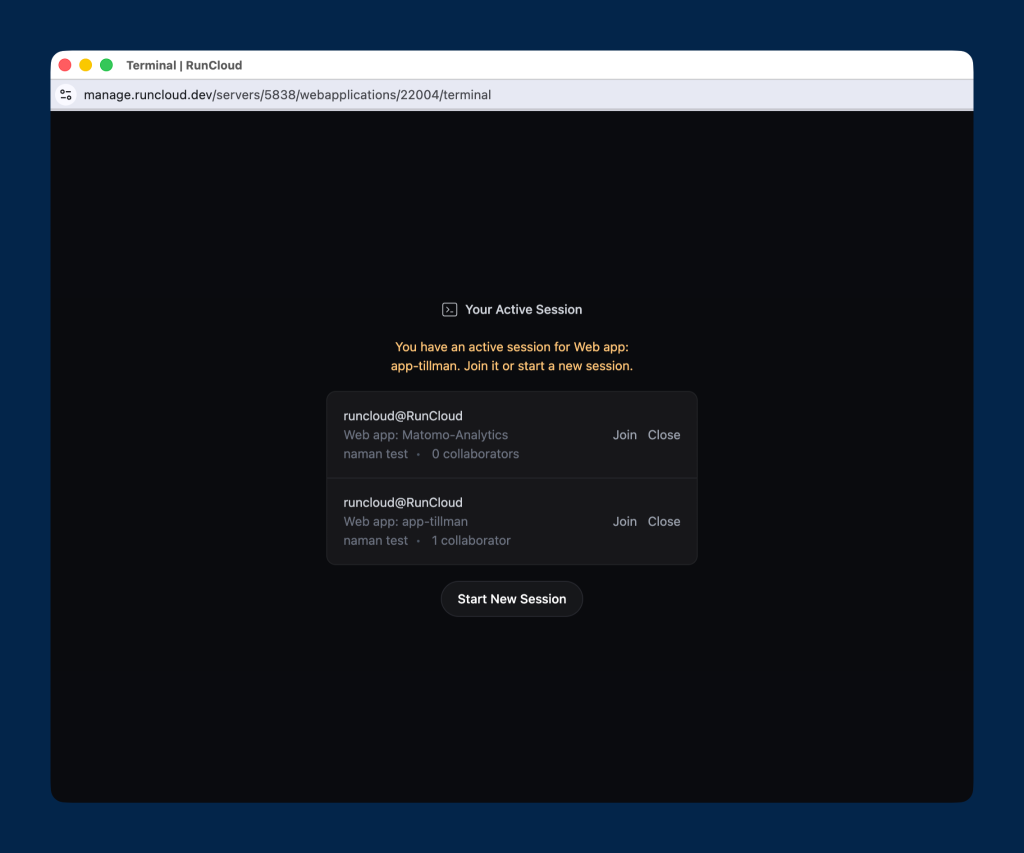1024x853 pixels.
Task: Join the Matomo-Analytics session
Action: click(624, 435)
